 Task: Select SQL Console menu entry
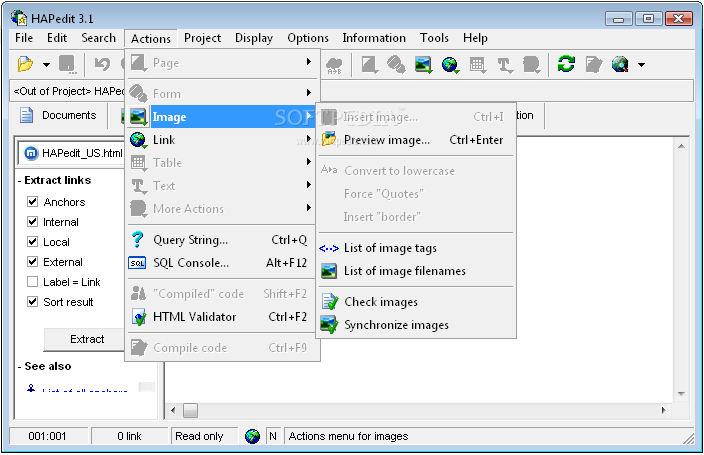tap(222, 263)
